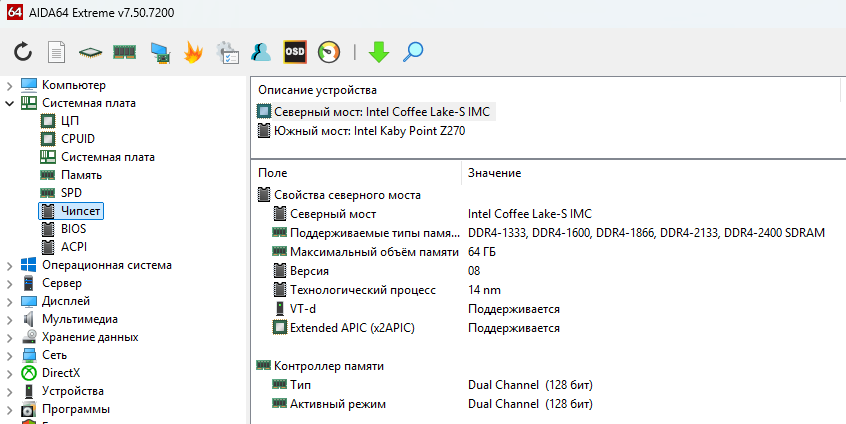
Task: Open the Память tree item
Action: click(x=81, y=175)
